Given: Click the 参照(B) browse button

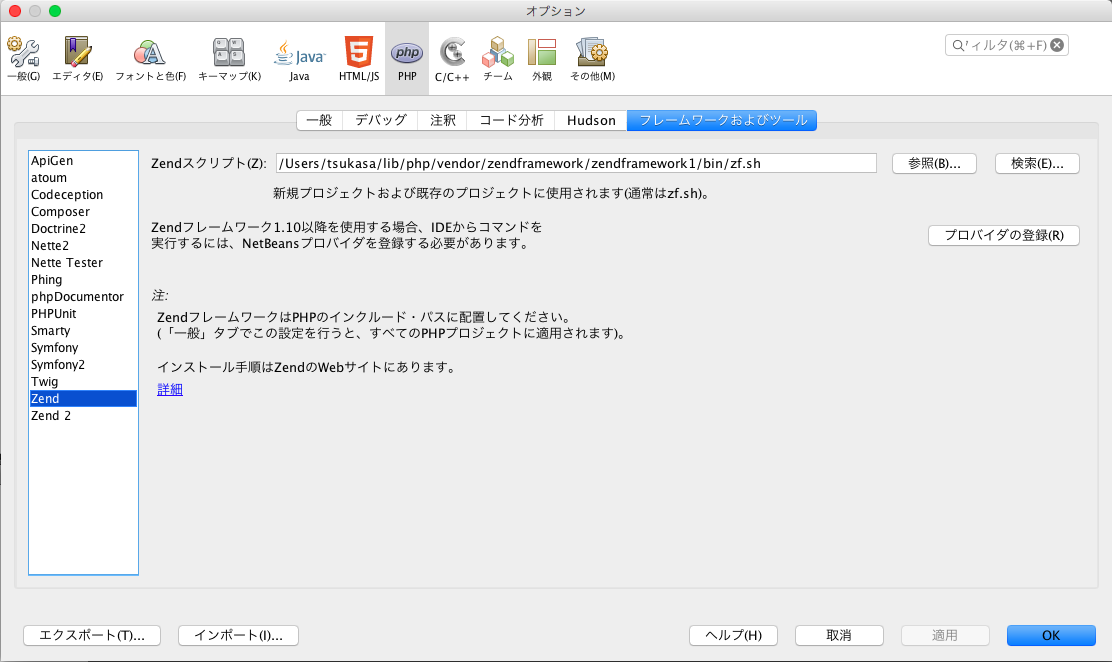Looking at the screenshot, I should pos(933,163).
